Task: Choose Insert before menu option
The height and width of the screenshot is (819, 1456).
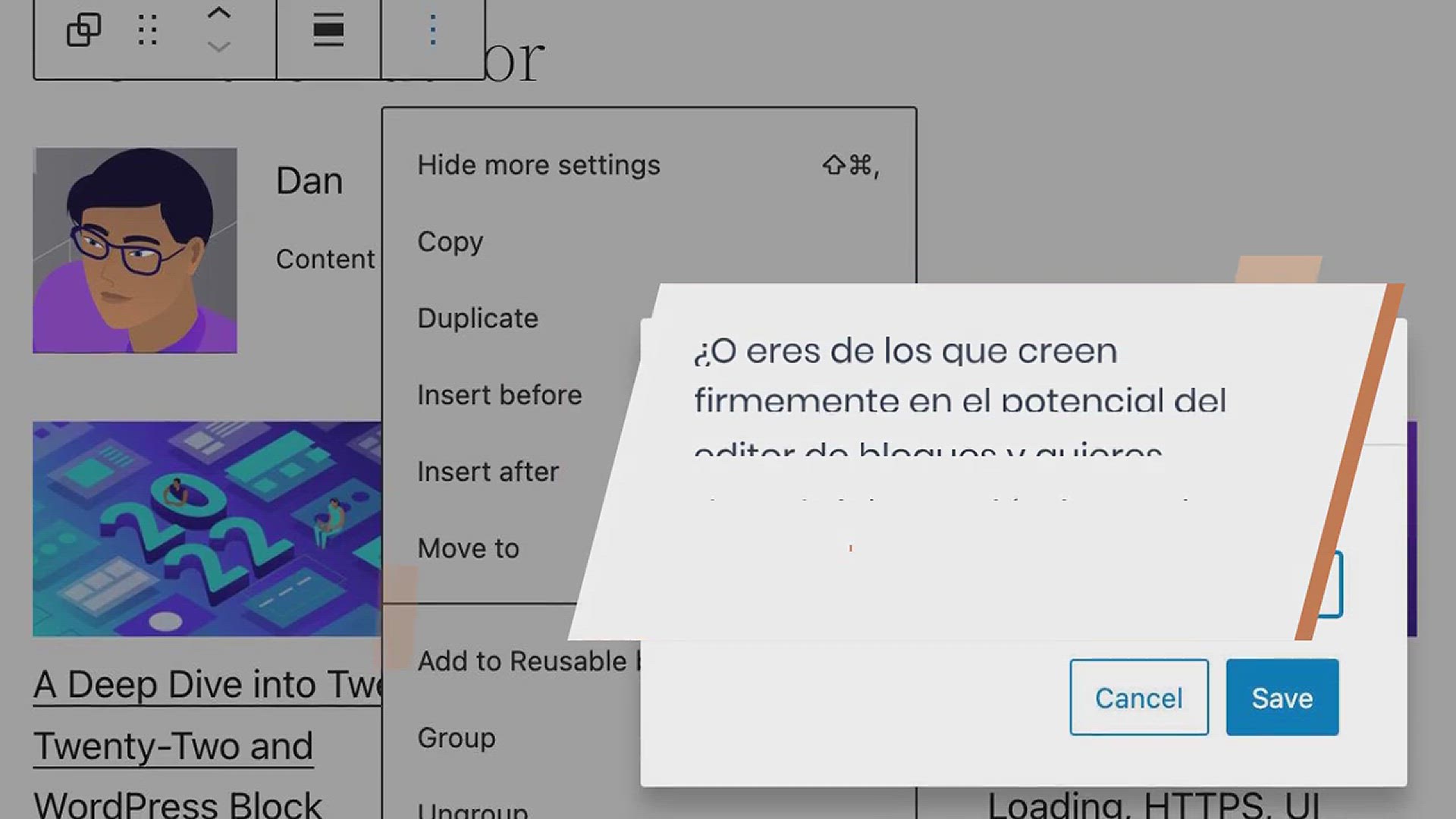Action: click(499, 395)
